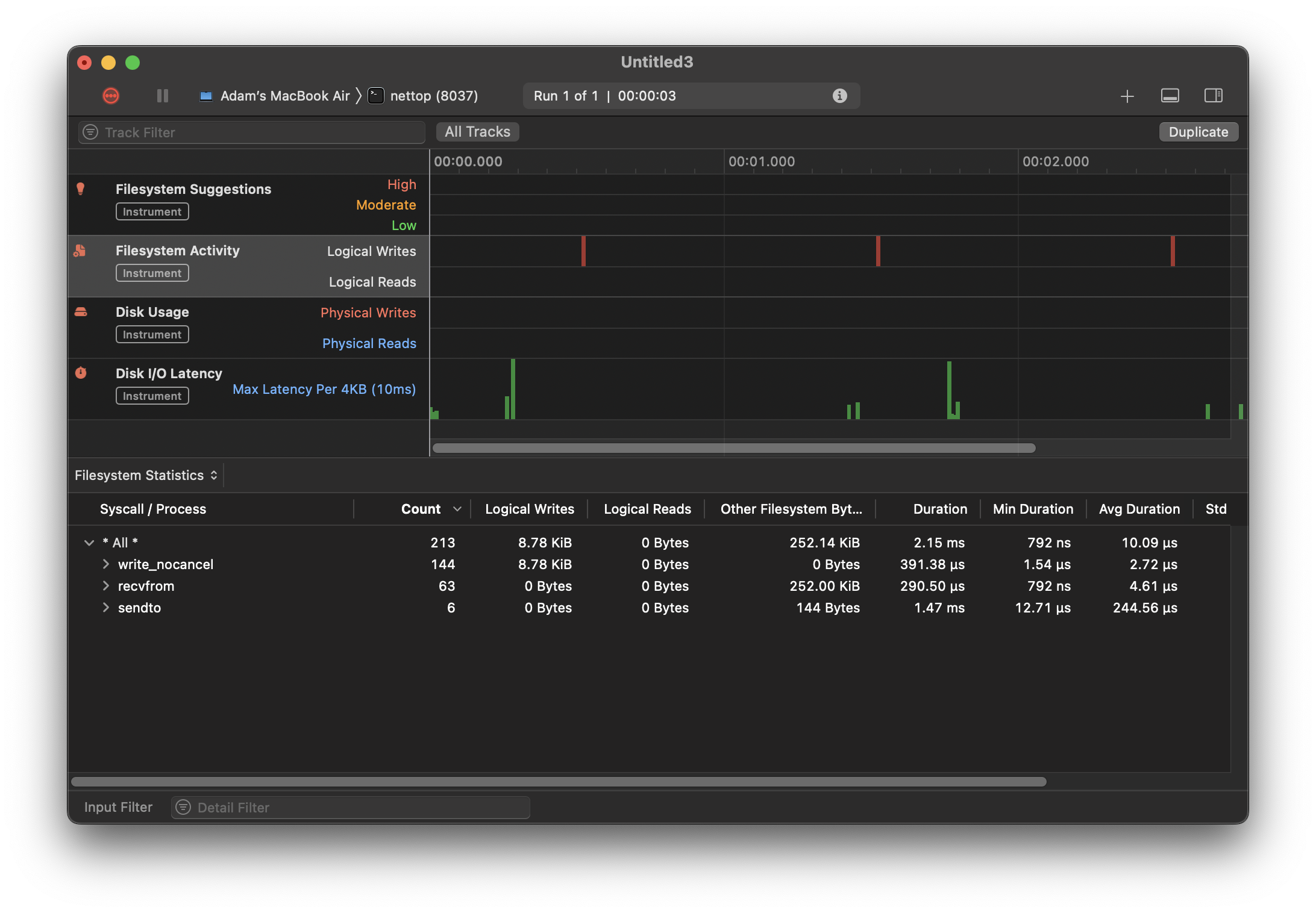Select the Filesystem Suggestions lightbulb icon
Image resolution: width=1316 pixels, height=913 pixels.
[81, 189]
